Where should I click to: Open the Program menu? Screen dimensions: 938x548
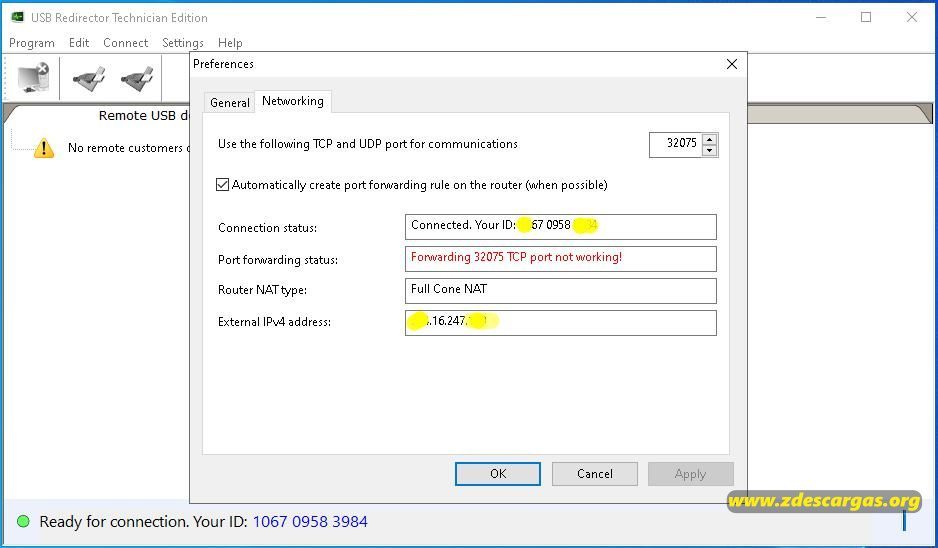pos(32,43)
